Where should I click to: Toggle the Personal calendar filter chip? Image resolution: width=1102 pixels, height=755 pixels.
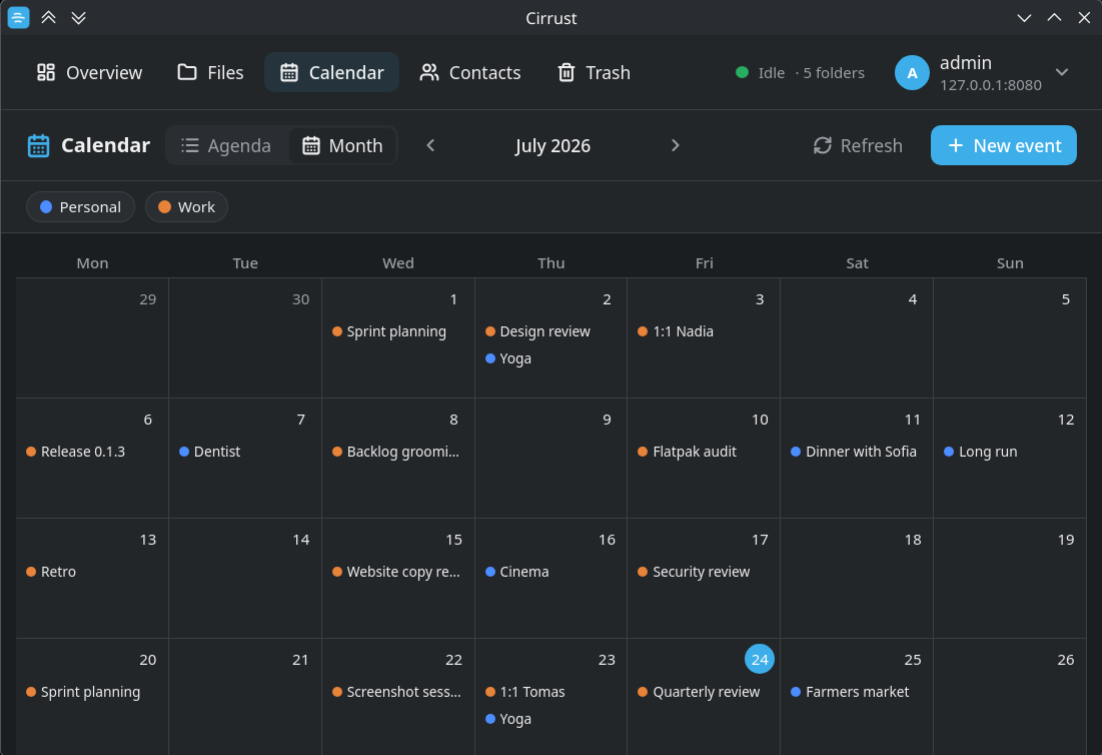(x=81, y=207)
